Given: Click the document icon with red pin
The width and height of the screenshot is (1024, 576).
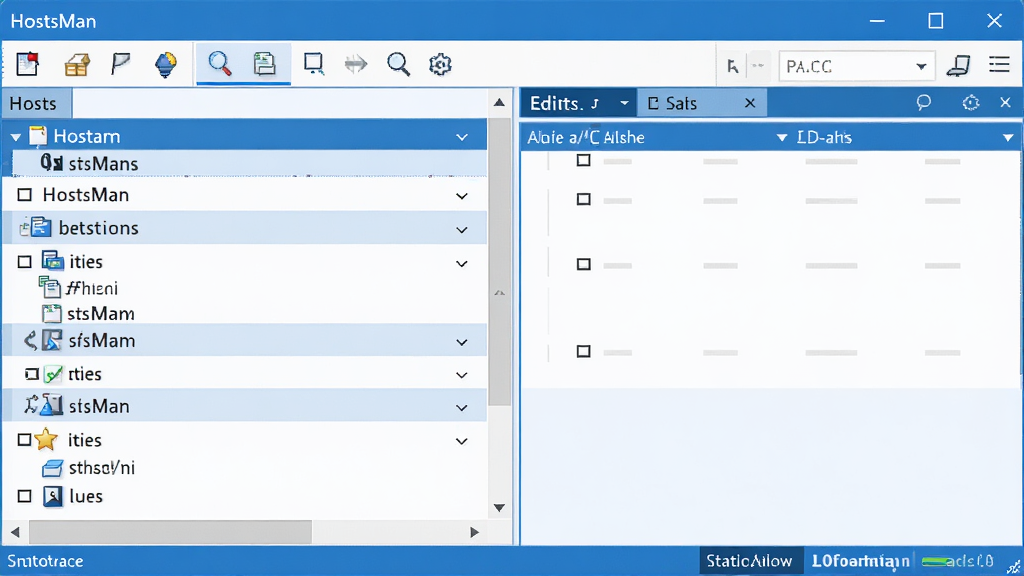Looking at the screenshot, I should click(x=27, y=64).
